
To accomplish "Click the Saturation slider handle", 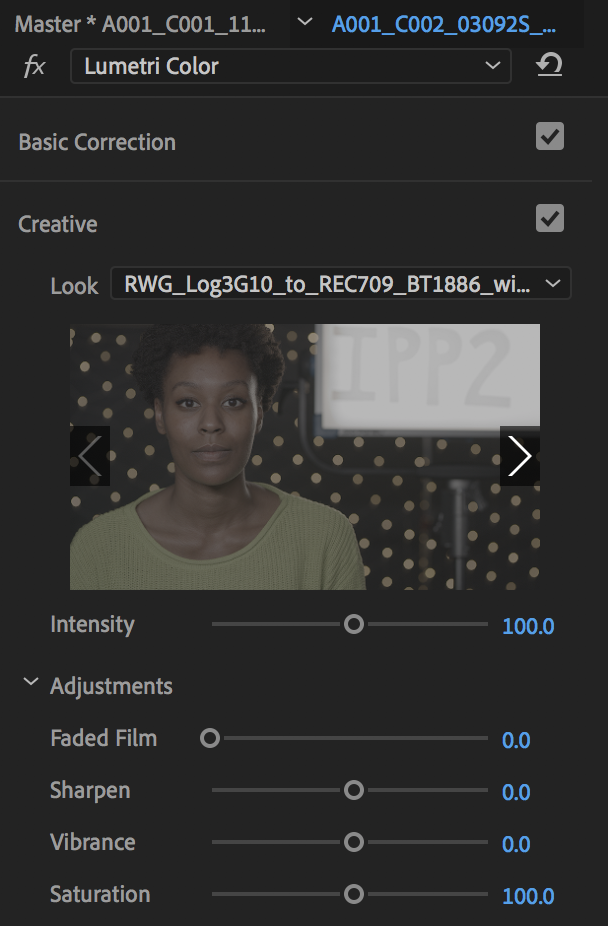I will pyautogui.click(x=354, y=894).
